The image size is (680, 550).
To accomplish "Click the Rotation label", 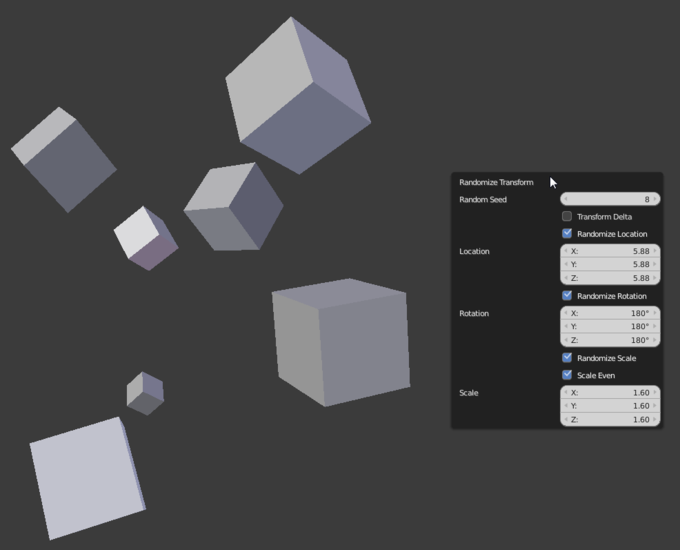I will 474,313.
